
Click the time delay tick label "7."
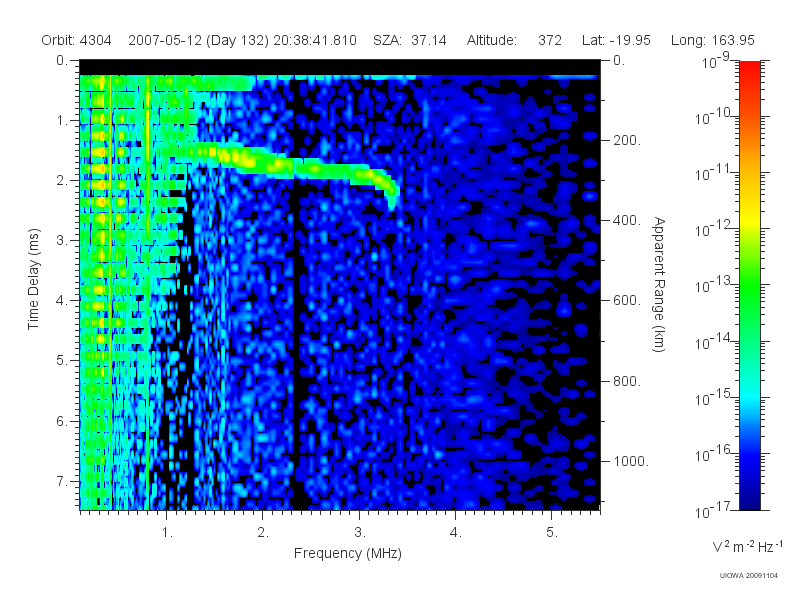62,481
